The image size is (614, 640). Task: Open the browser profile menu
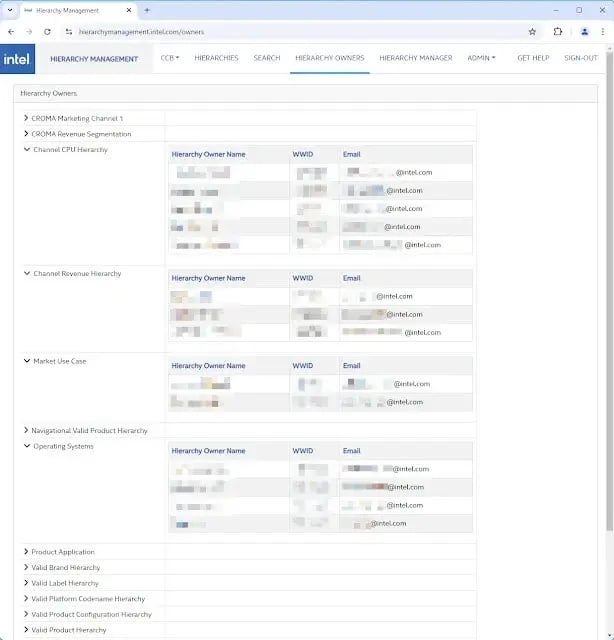click(585, 32)
